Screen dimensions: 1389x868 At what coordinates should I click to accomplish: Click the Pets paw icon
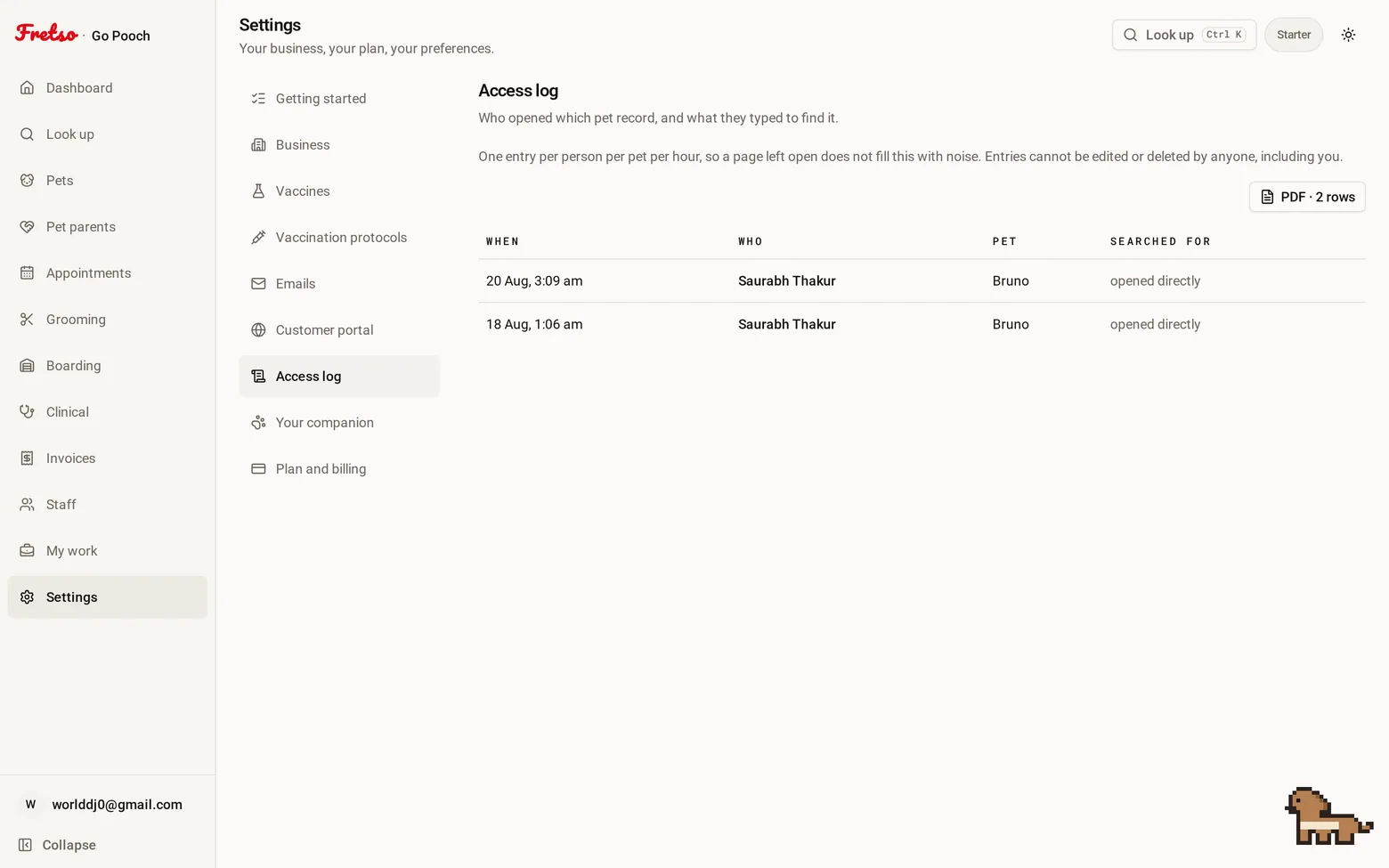[27, 181]
